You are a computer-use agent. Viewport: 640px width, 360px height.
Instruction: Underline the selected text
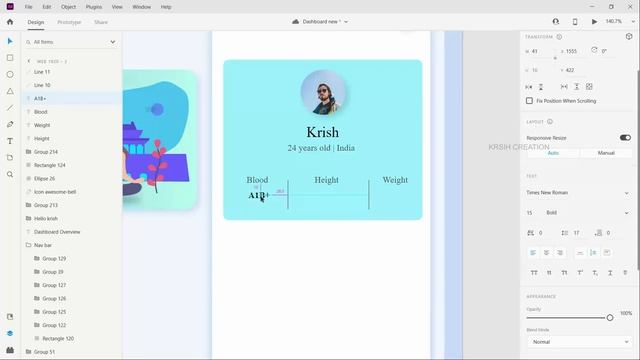click(x=610, y=273)
